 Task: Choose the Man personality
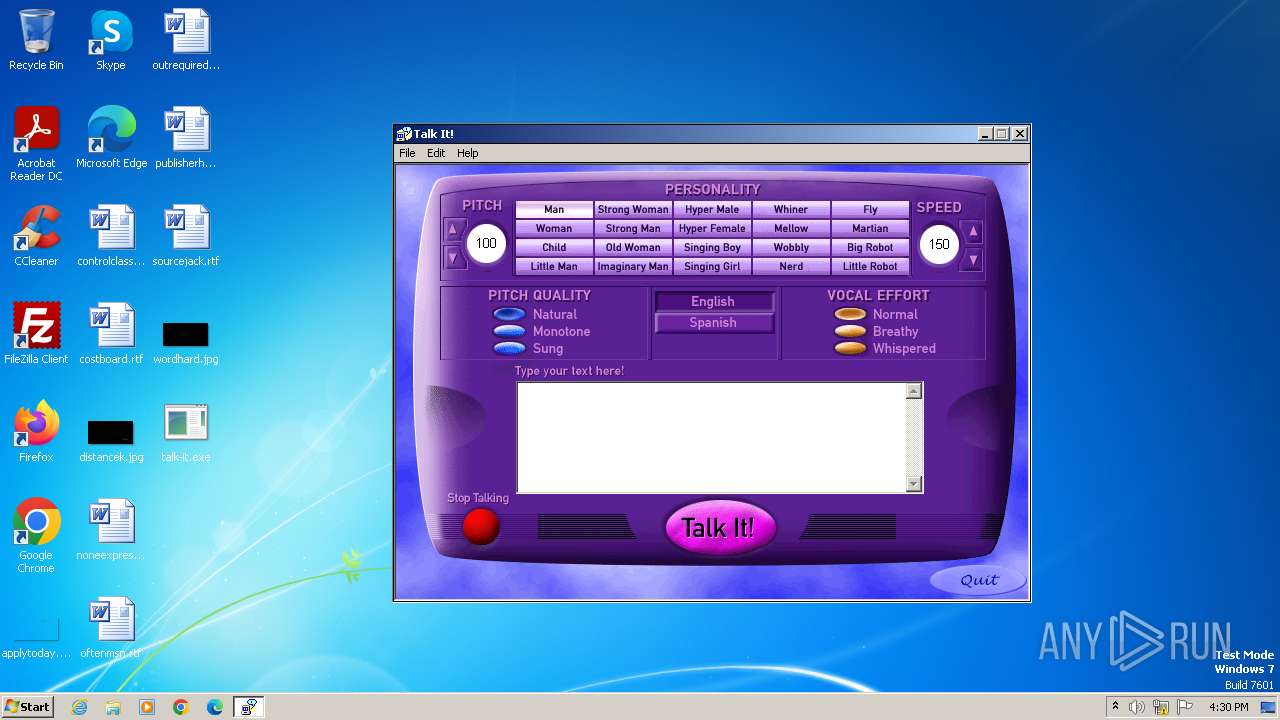[554, 209]
